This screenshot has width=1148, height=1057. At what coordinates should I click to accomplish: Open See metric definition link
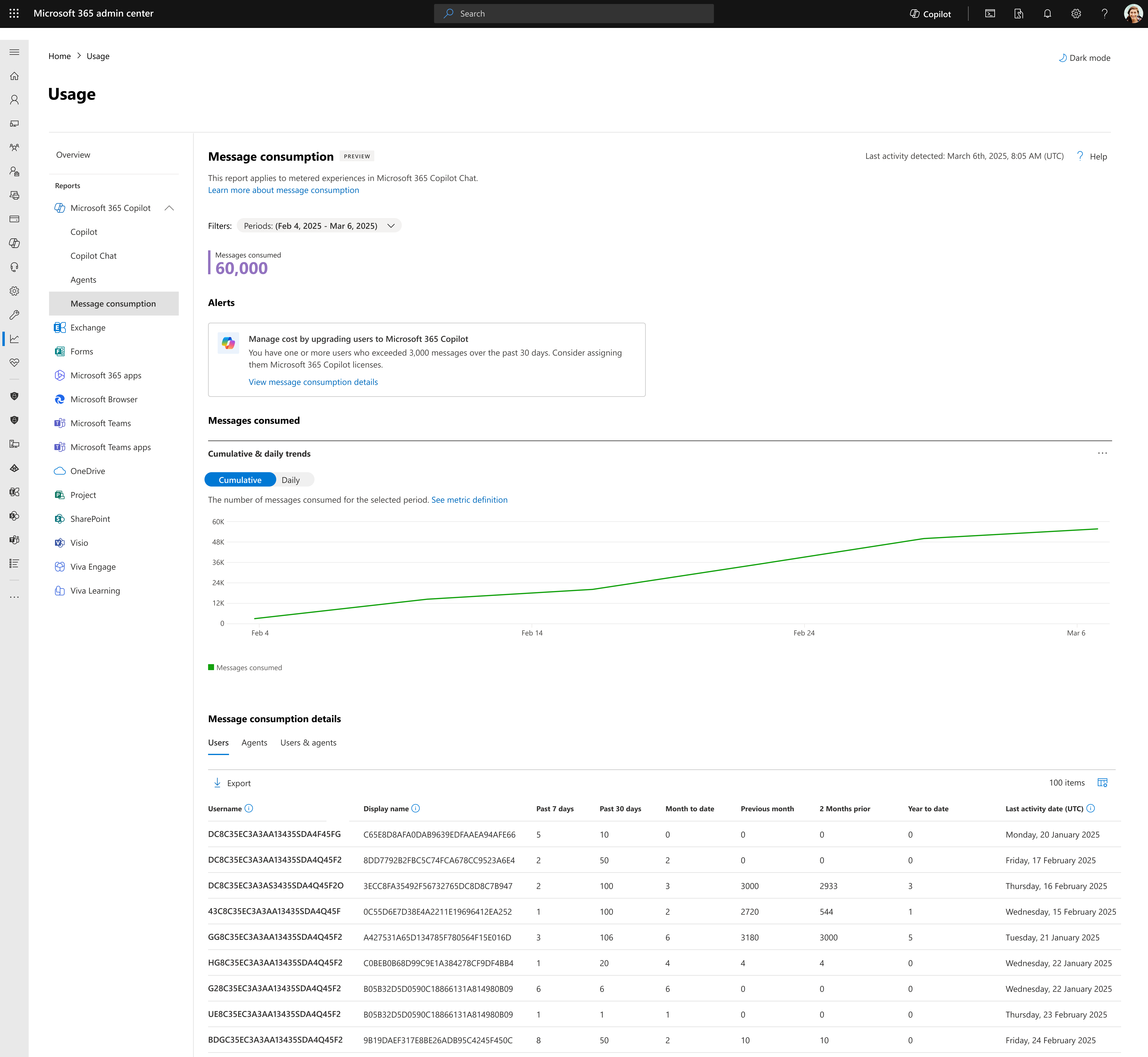(470, 500)
